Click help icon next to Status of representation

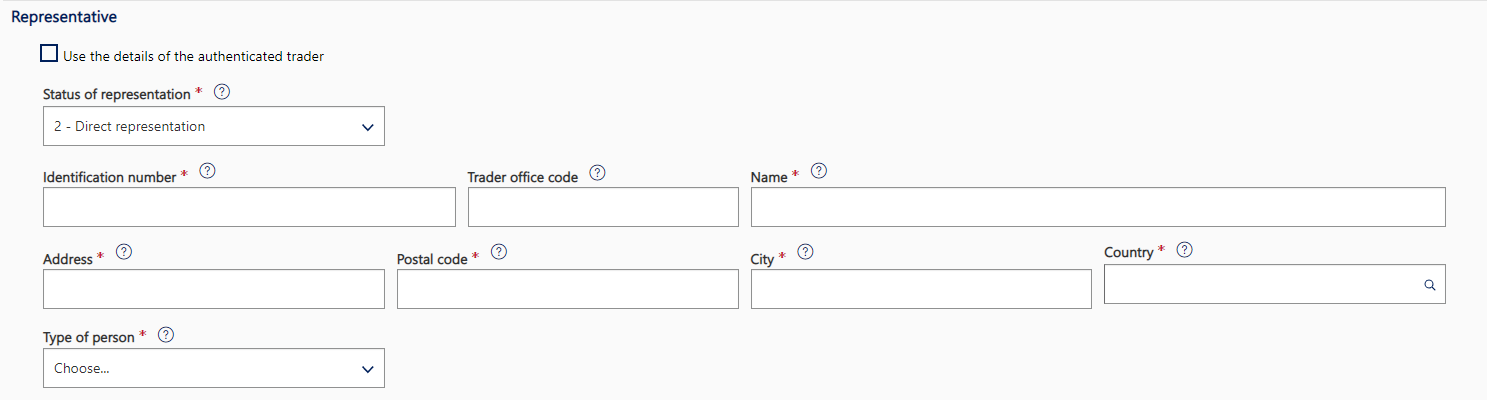click(x=222, y=92)
